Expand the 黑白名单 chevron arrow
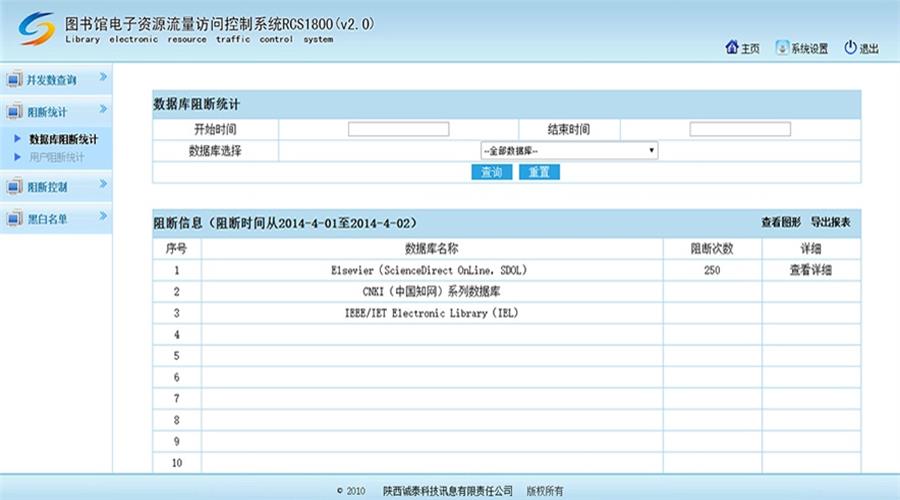This screenshot has height=500, width=900. point(102,216)
